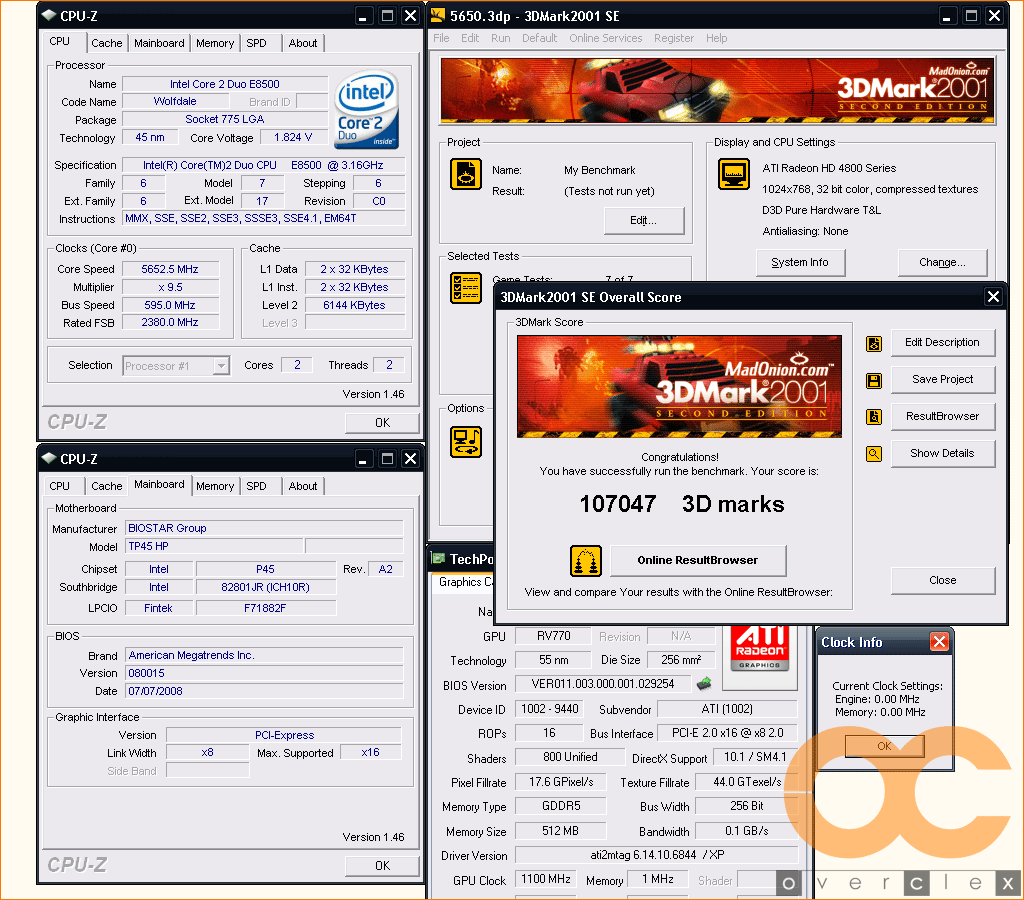
Task: Click the Selected Tests checklist icon
Action: (466, 288)
